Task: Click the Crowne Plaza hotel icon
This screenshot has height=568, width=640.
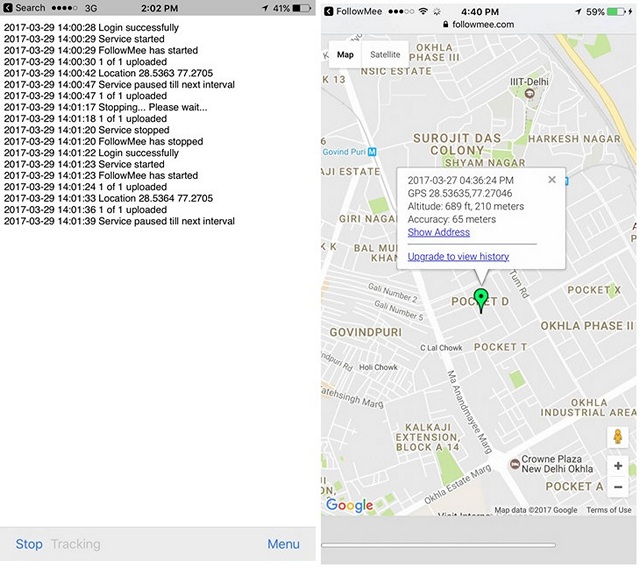Action: (x=515, y=464)
